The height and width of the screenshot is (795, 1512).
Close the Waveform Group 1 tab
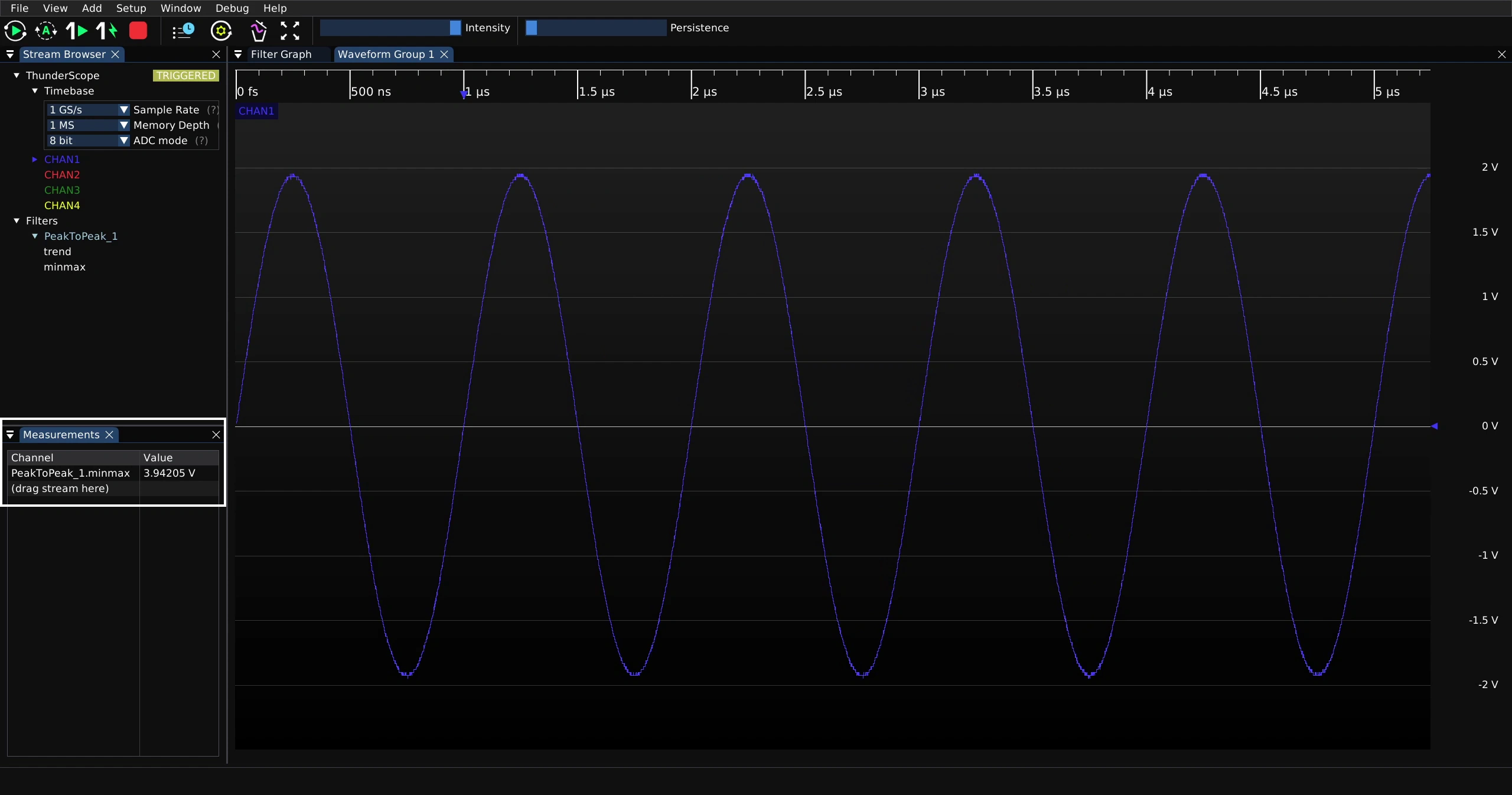[444, 54]
